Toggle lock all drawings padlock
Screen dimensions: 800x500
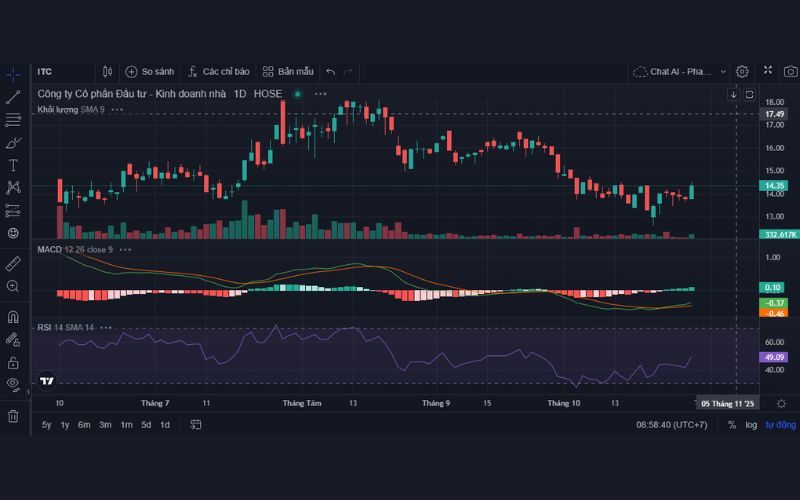pyautogui.click(x=13, y=361)
